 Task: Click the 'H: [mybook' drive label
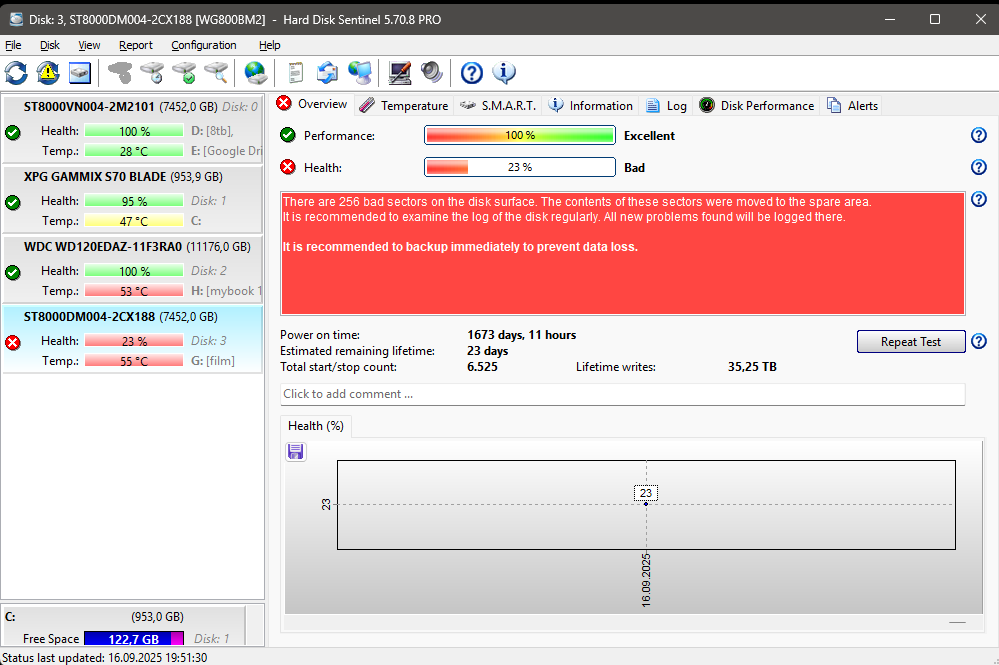click(226, 291)
